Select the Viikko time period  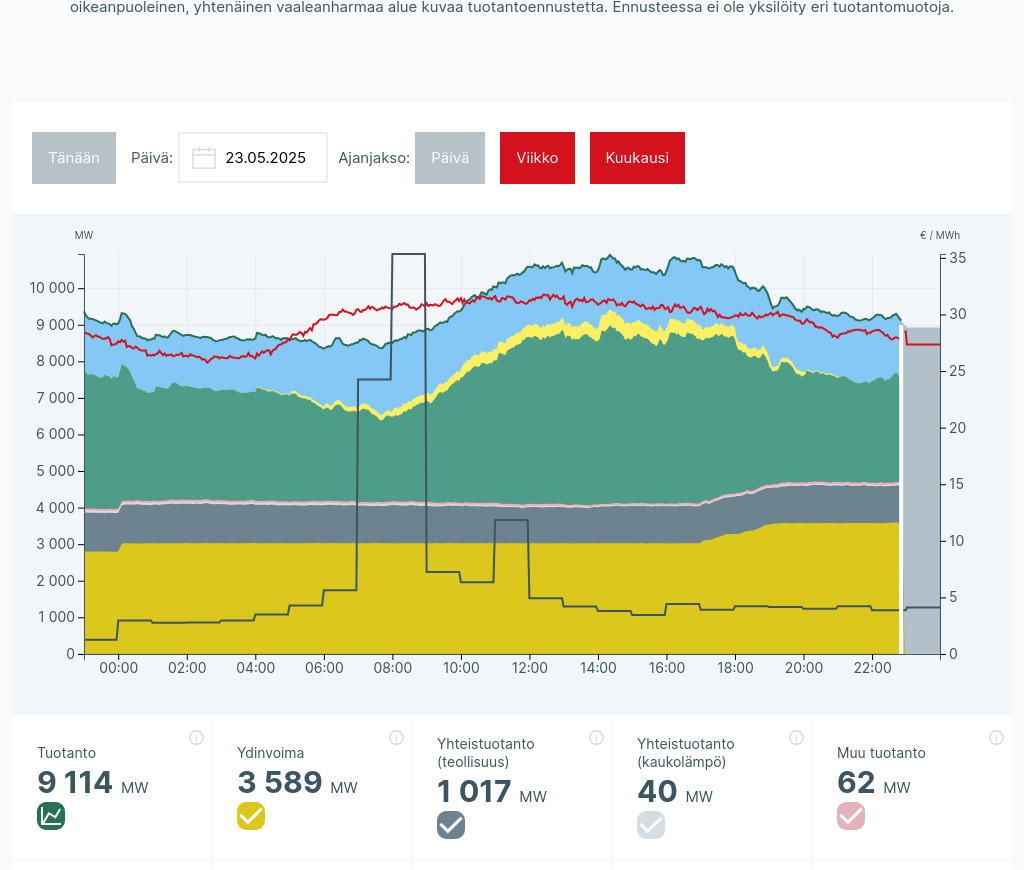[537, 158]
